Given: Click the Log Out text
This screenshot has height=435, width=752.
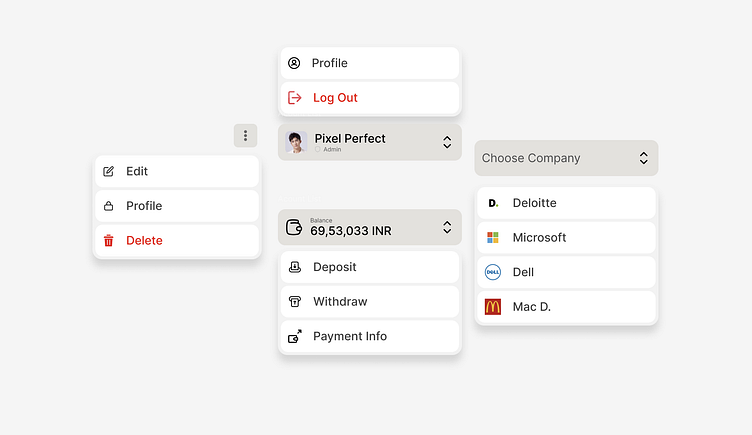Looking at the screenshot, I should click(335, 98).
